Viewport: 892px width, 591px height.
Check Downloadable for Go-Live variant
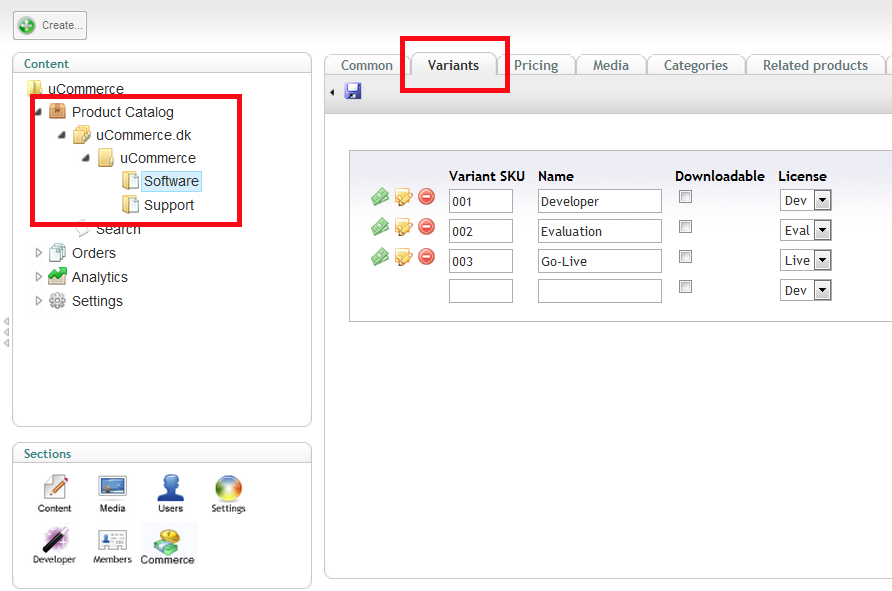point(685,257)
